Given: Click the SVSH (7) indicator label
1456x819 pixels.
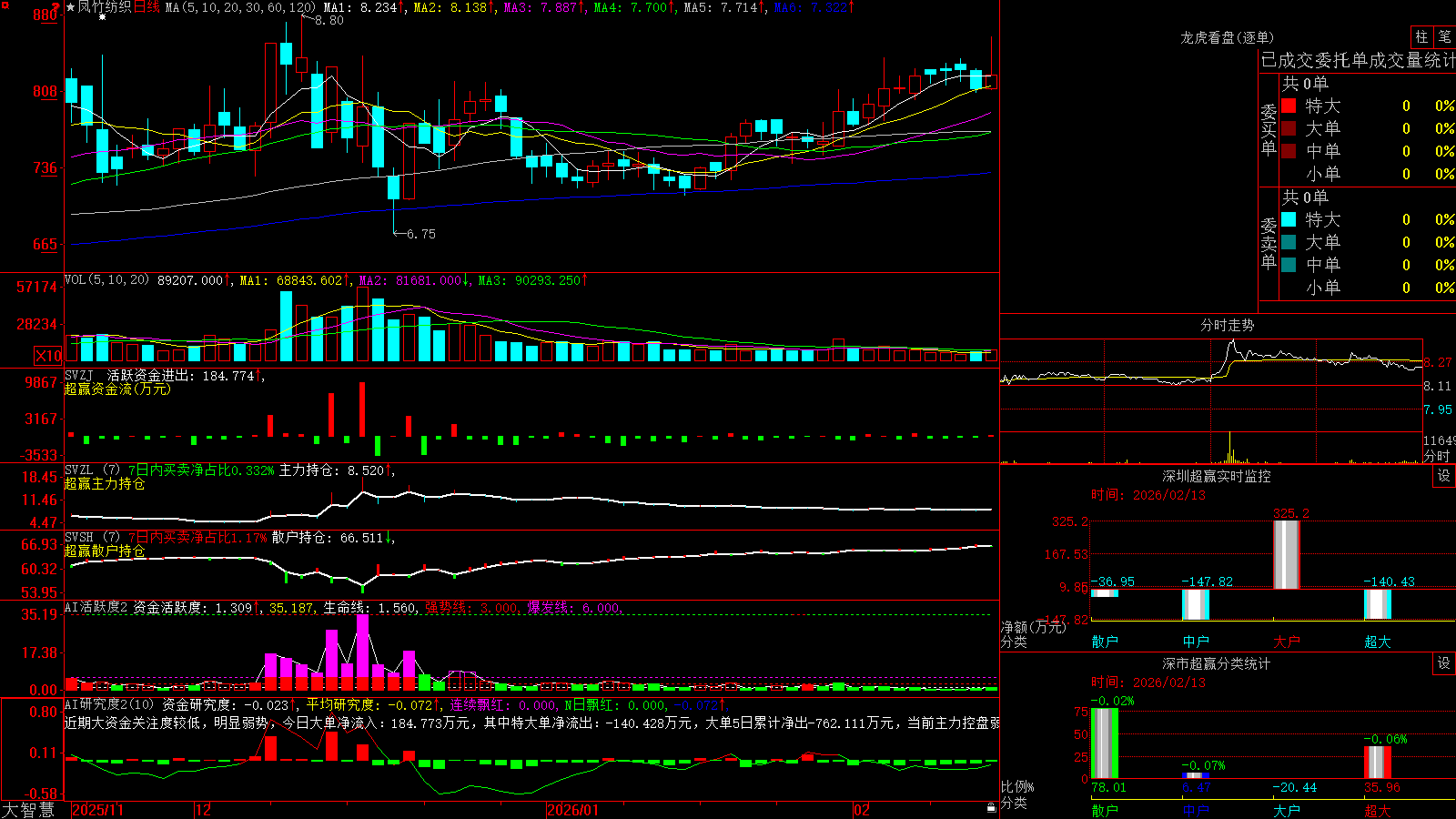Looking at the screenshot, I should [x=92, y=538].
